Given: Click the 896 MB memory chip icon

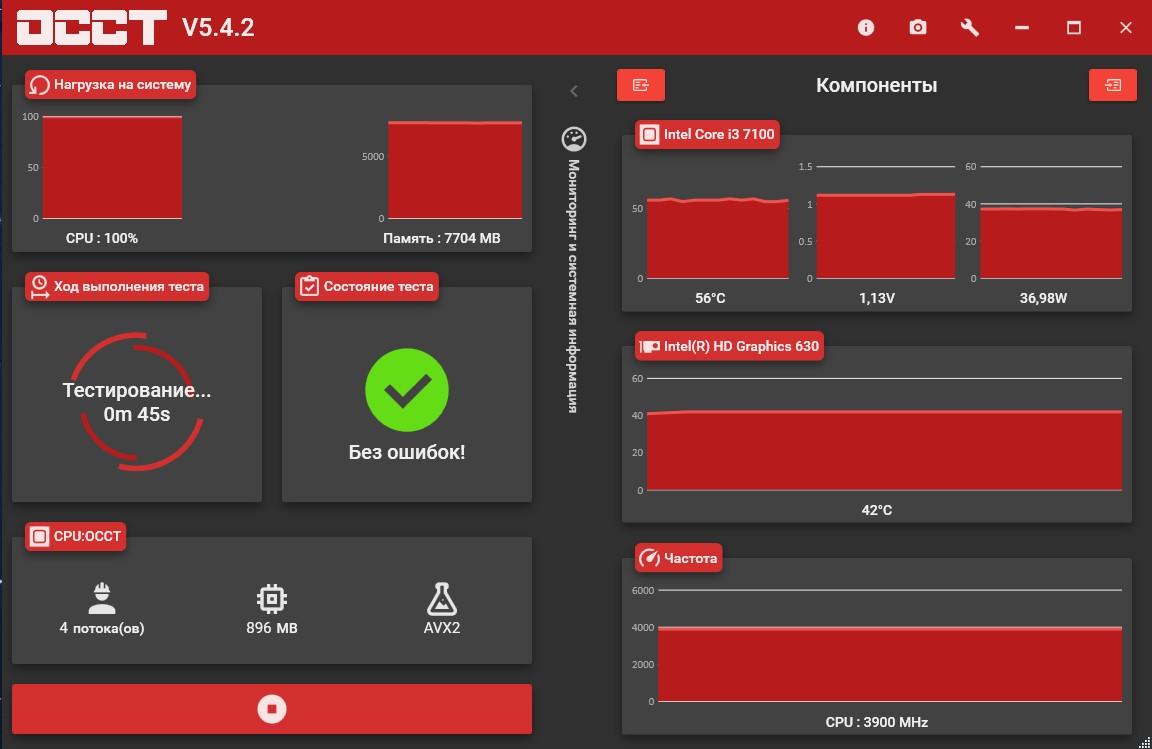Looking at the screenshot, I should point(271,598).
